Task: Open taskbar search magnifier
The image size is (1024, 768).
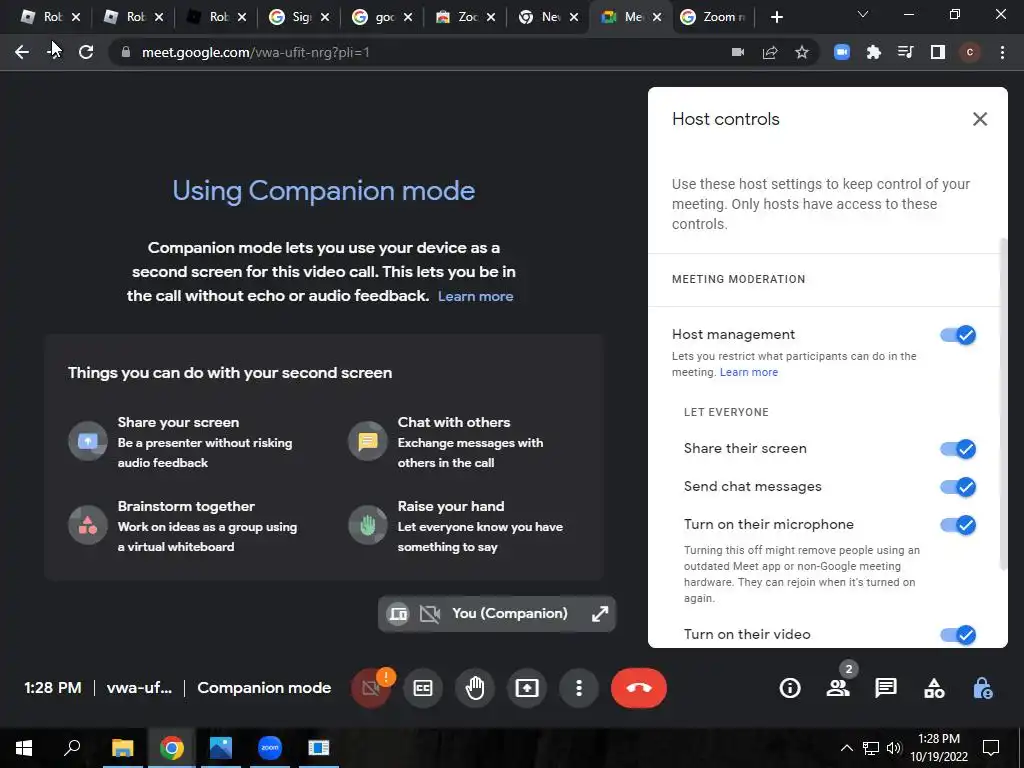Action: pyautogui.click(x=72, y=747)
